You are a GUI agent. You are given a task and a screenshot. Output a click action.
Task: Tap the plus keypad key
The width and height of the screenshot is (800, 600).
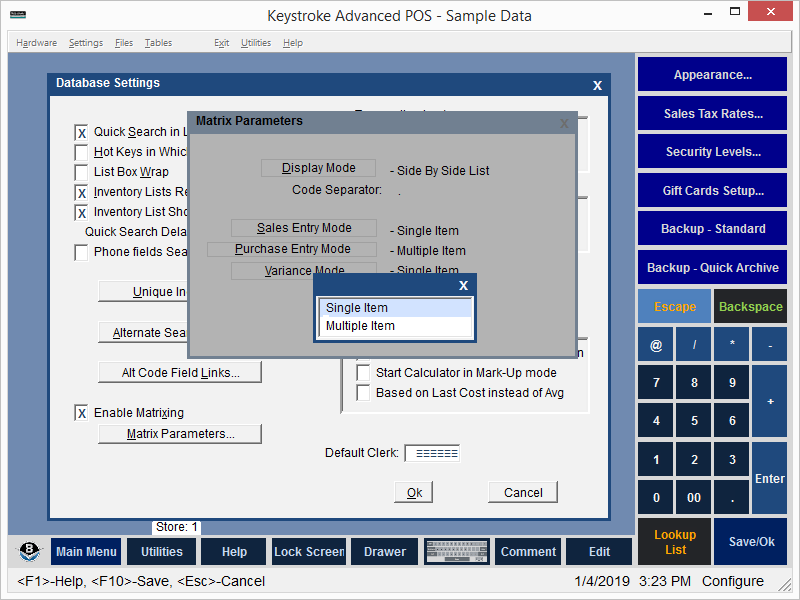770,402
